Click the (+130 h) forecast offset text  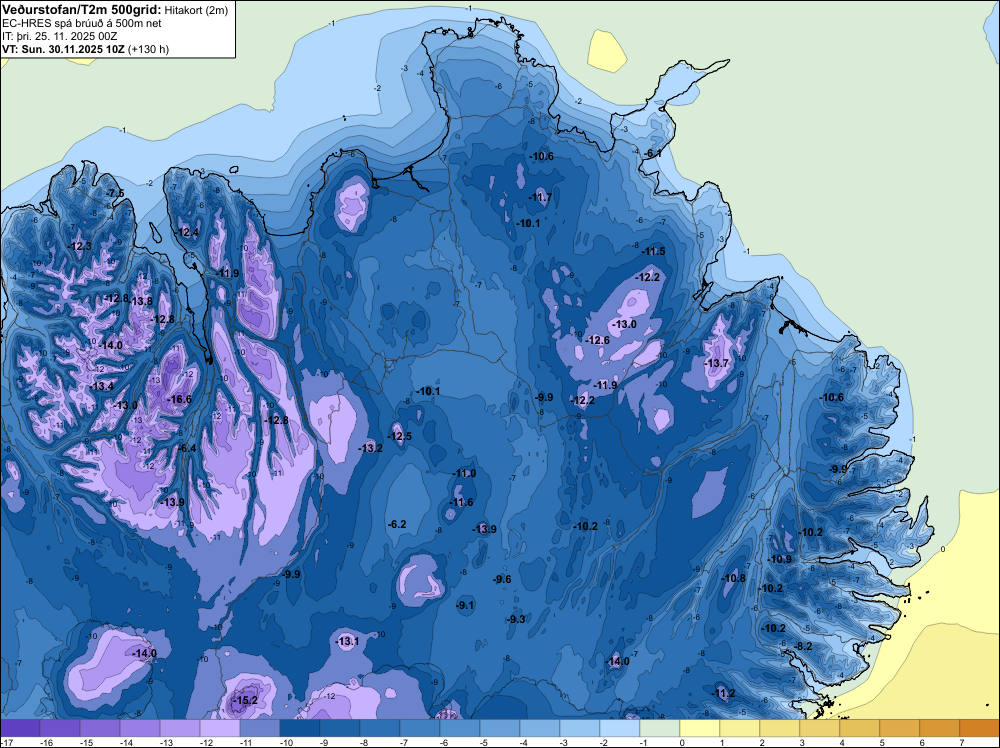[x=149, y=49]
